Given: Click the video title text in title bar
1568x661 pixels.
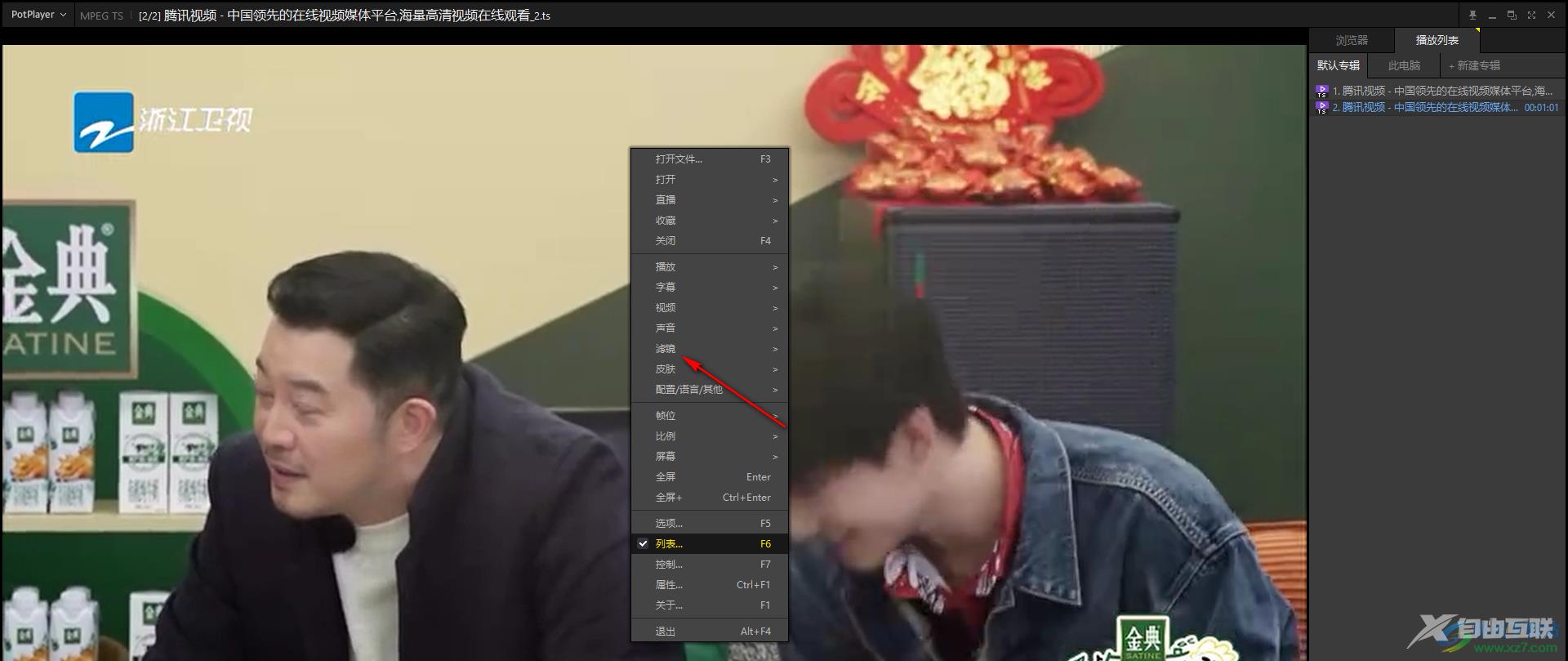Looking at the screenshot, I should click(x=345, y=16).
